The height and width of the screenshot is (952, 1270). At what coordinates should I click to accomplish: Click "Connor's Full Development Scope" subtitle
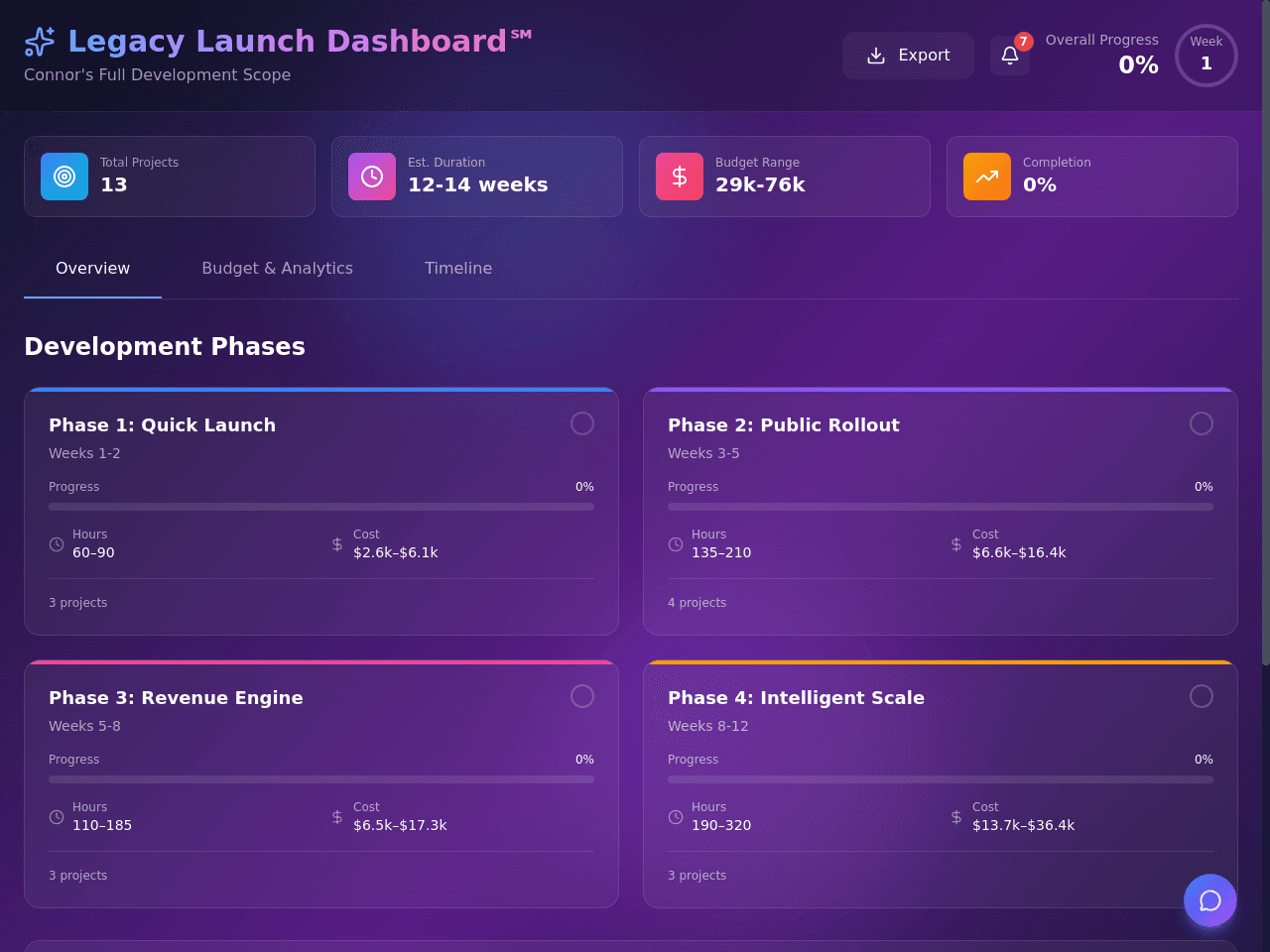[x=157, y=75]
